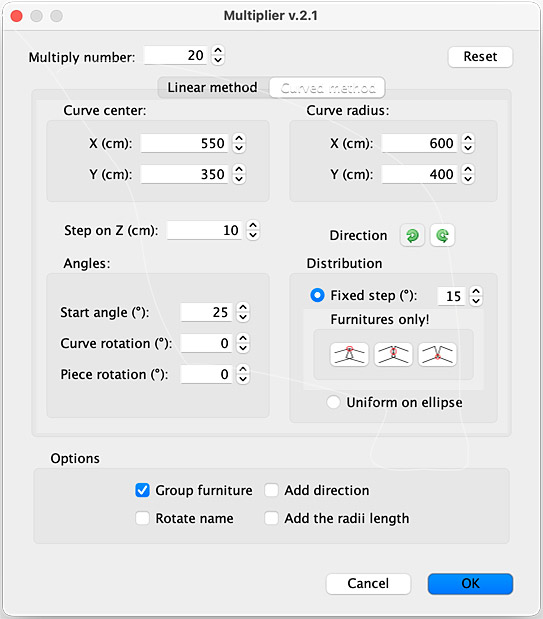Increase Start angle with the up arrow
The image size is (543, 619).
click(x=243, y=308)
